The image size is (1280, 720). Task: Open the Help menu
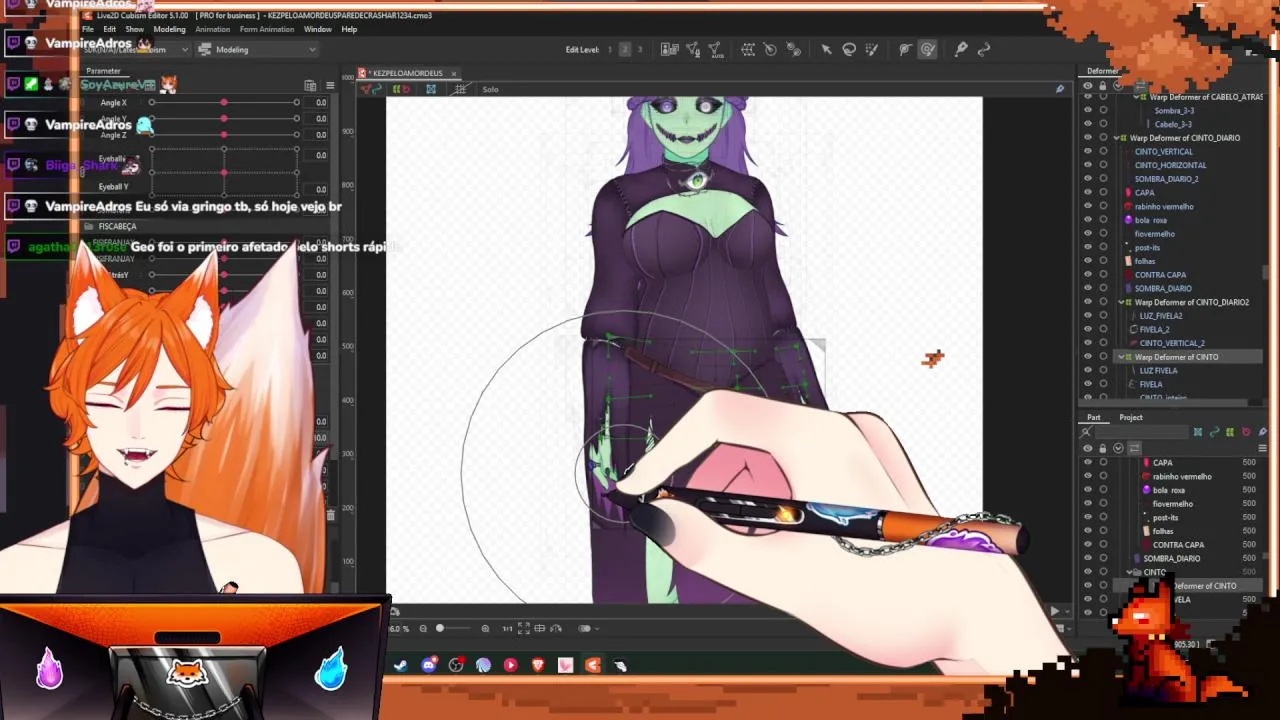[x=349, y=29]
